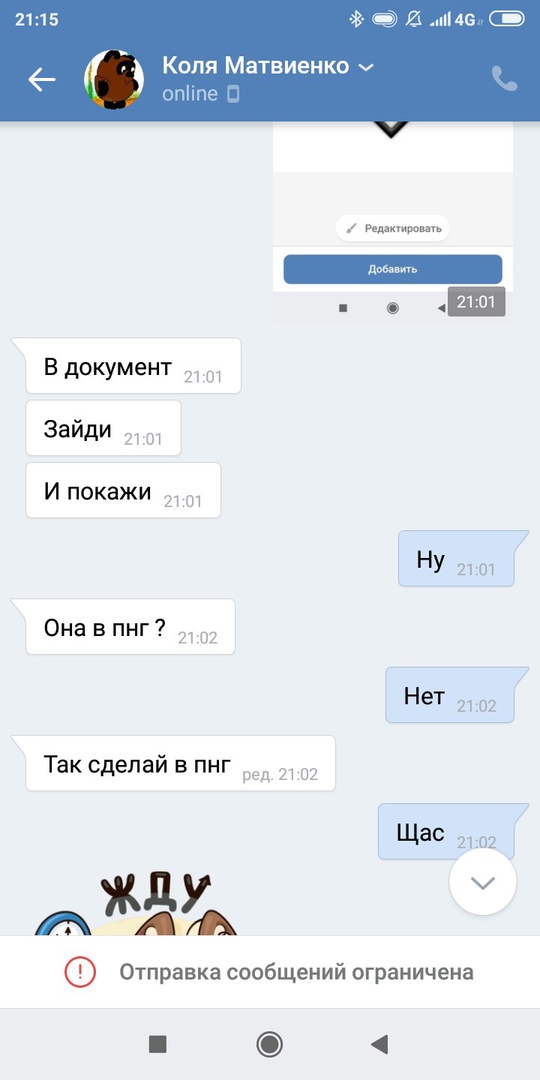This screenshot has height=1080, width=540.
Task: Expand dropdown chevron next to Коля Матвиенко
Action: click(x=366, y=67)
